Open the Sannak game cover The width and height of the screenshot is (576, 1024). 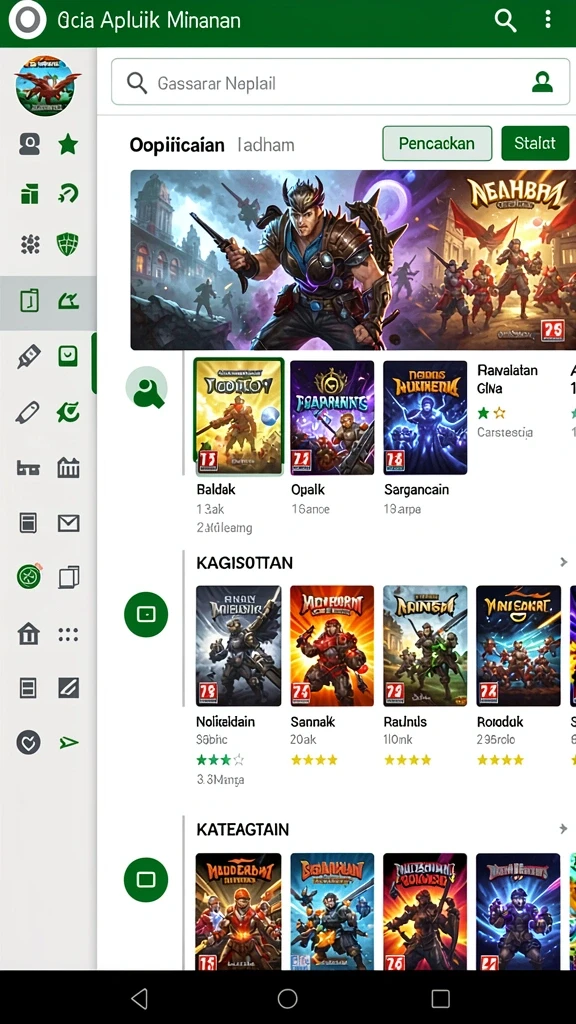click(x=332, y=646)
